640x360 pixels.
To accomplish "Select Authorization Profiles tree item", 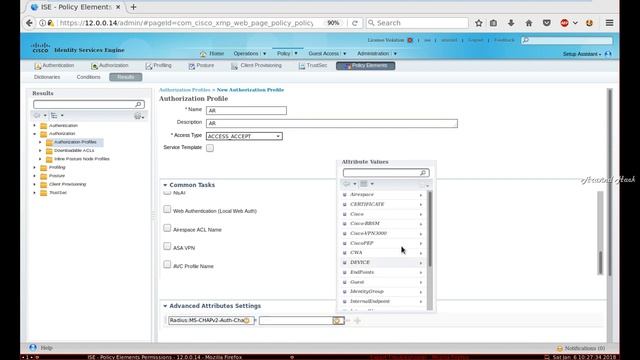I will pyautogui.click(x=75, y=142).
